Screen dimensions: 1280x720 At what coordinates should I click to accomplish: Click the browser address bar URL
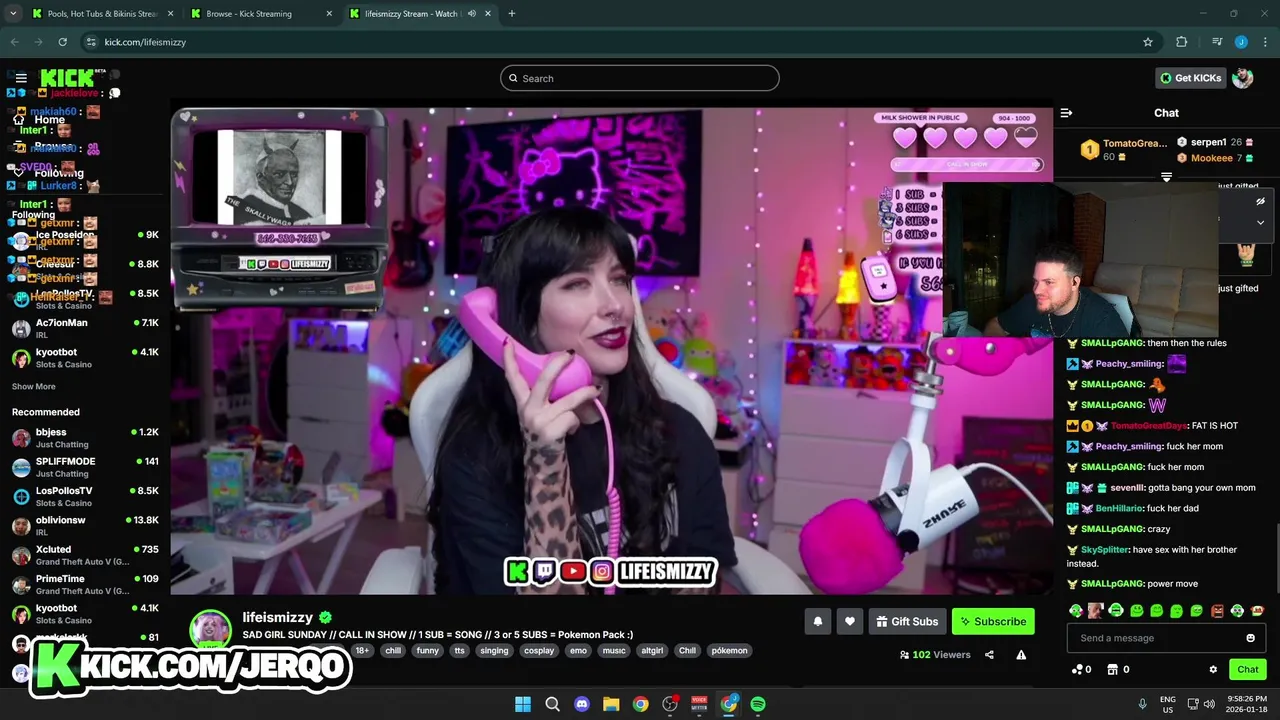[145, 42]
